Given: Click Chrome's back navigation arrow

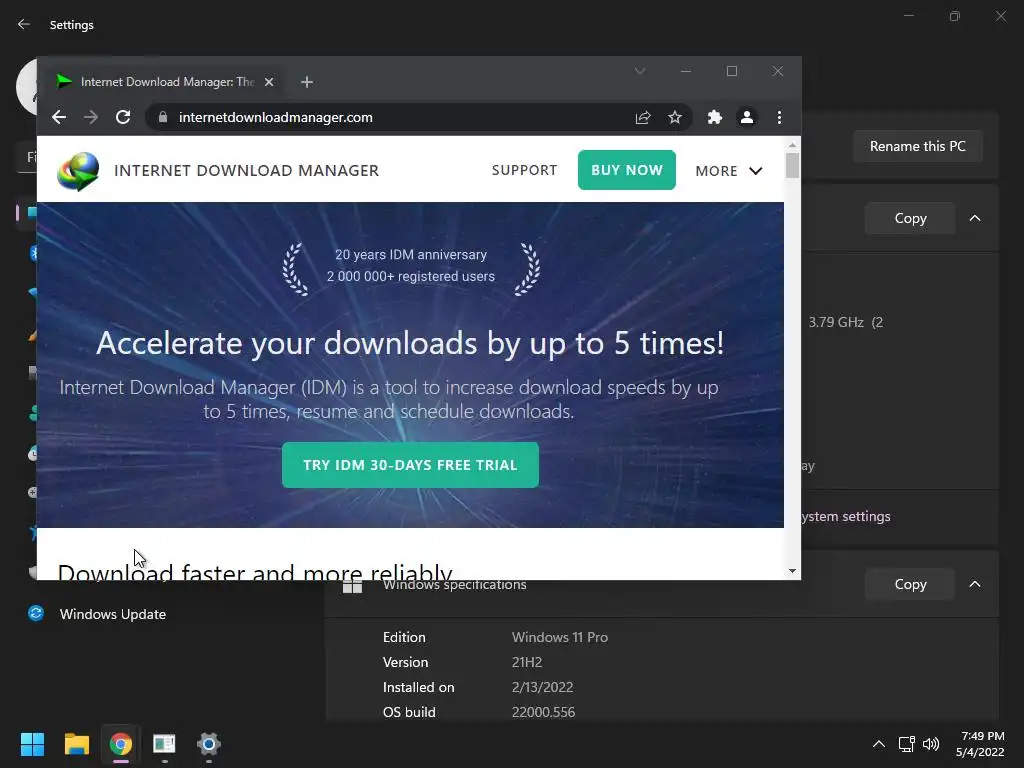Looking at the screenshot, I should click(59, 118).
